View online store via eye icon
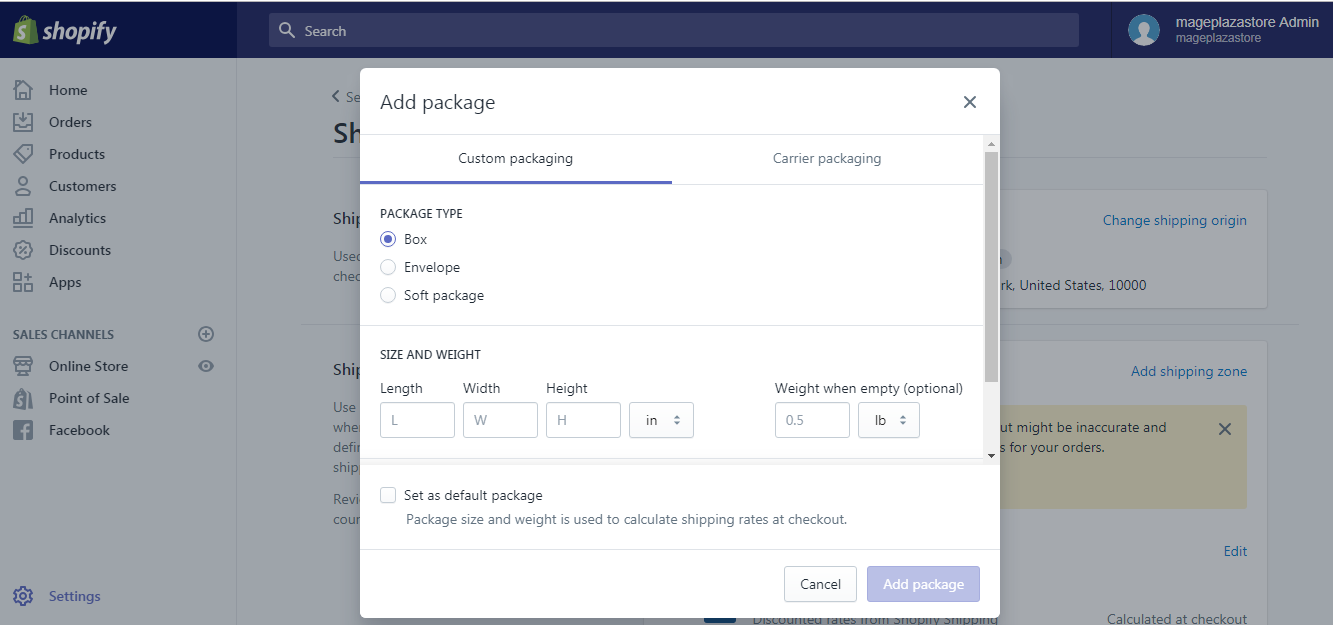The image size is (1333, 625). coord(206,366)
